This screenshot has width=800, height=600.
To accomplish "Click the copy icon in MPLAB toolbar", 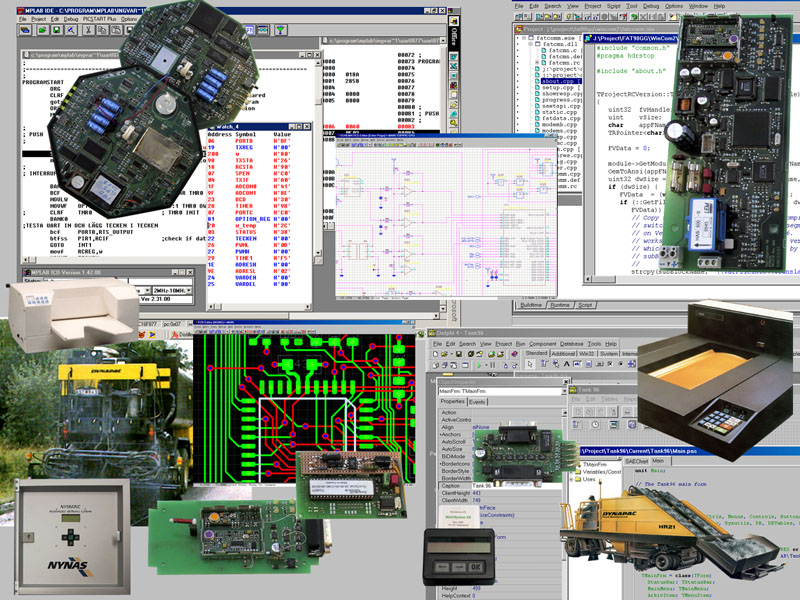I will pyautogui.click(x=102, y=31).
